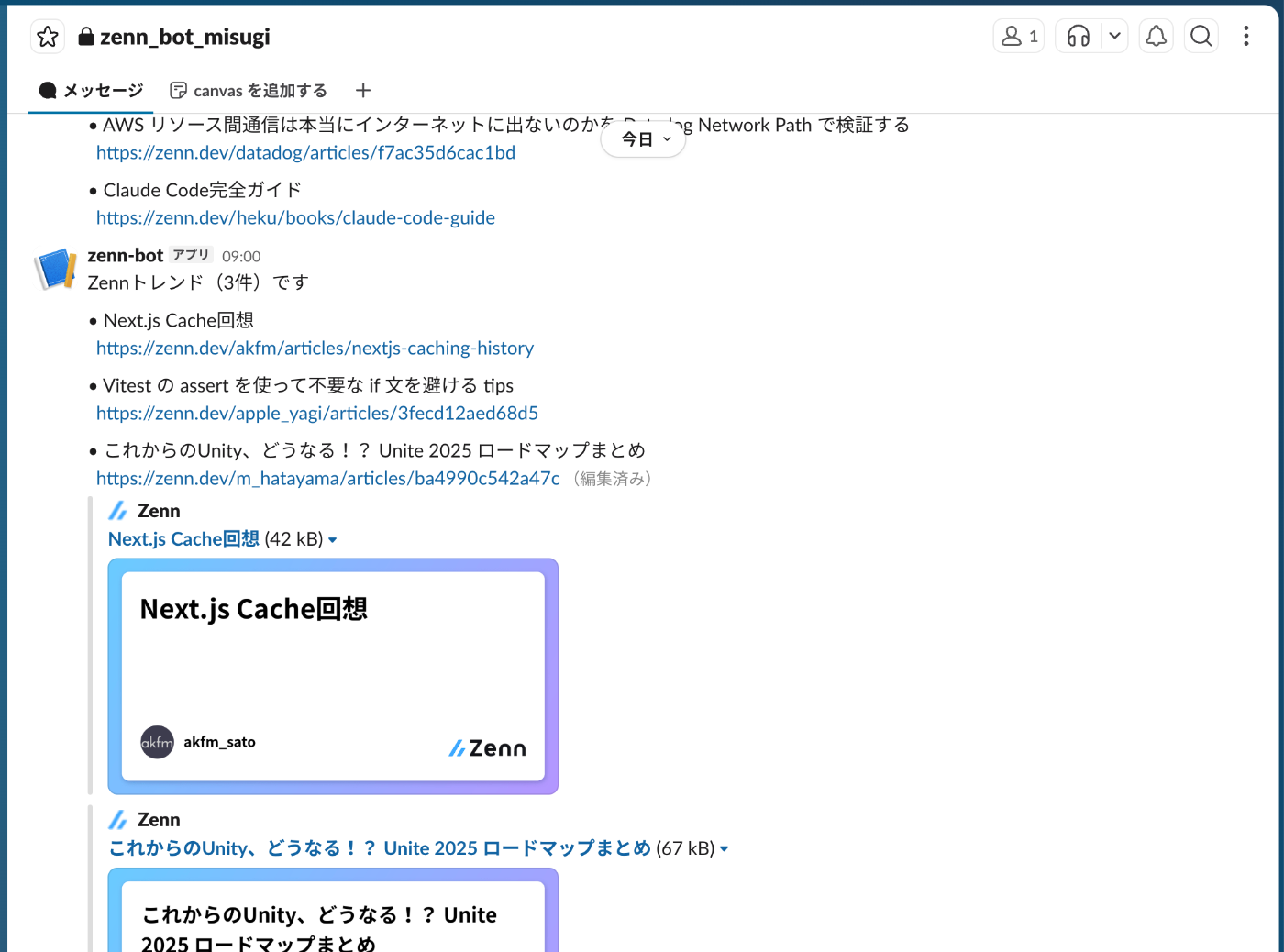
Task: Open the apple_yagi 3fecd12aed68d5 link
Action: tap(317, 413)
